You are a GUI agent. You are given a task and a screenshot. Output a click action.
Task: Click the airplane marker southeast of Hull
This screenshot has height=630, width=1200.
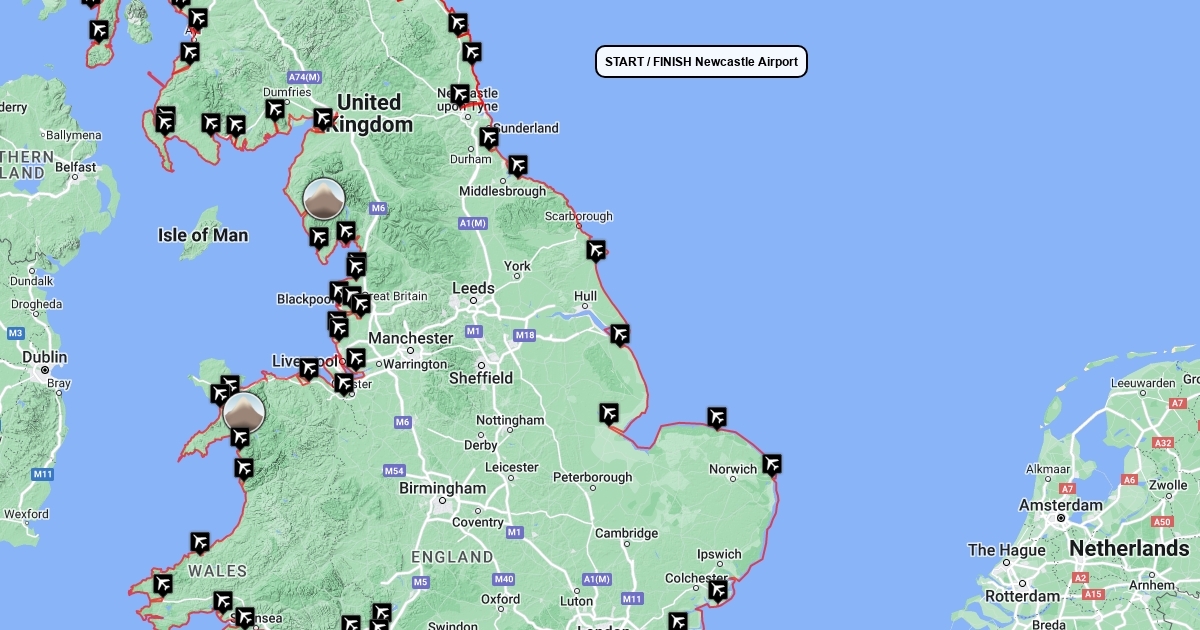point(620,335)
